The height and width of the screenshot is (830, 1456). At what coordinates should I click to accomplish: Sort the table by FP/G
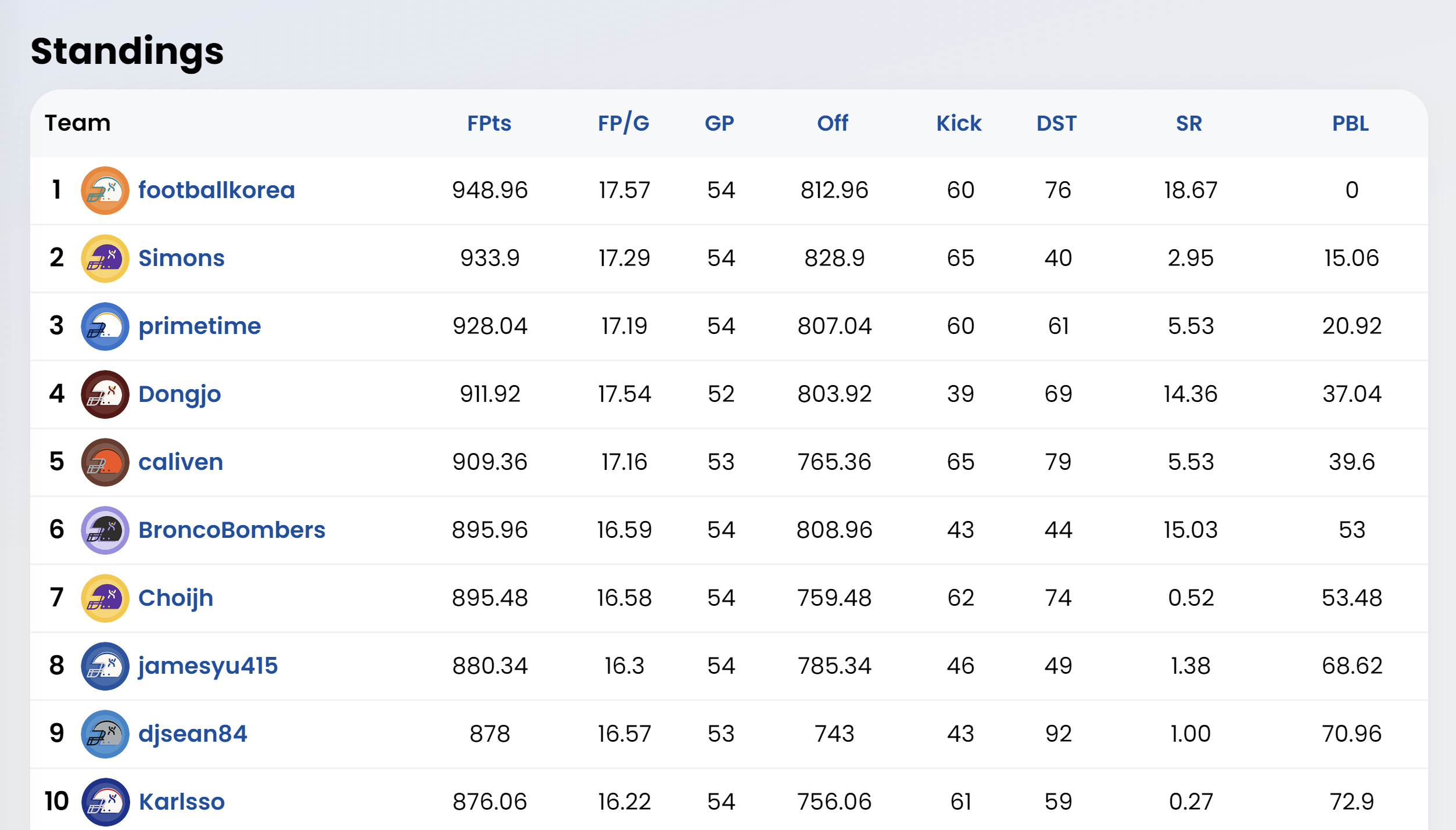(x=623, y=123)
